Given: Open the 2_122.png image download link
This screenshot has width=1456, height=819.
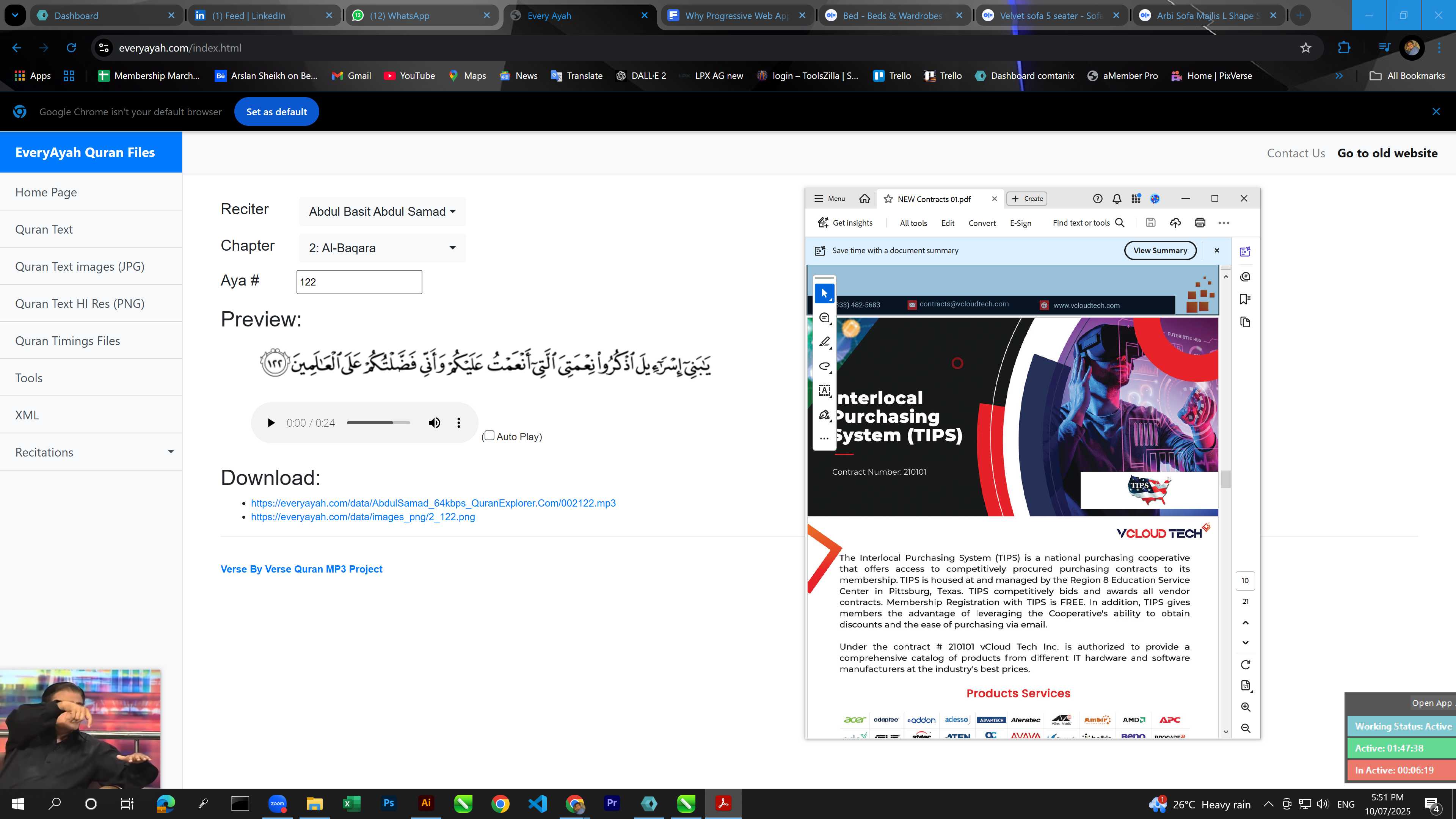Looking at the screenshot, I should (363, 516).
